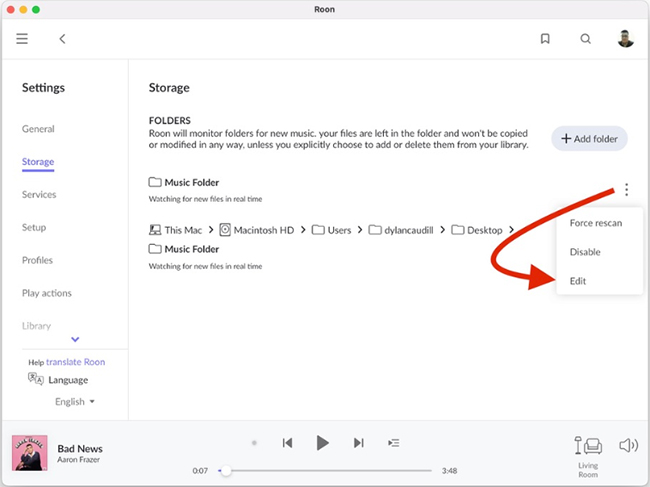650x487 pixels.
Task: Skip to previous track
Action: 287,443
